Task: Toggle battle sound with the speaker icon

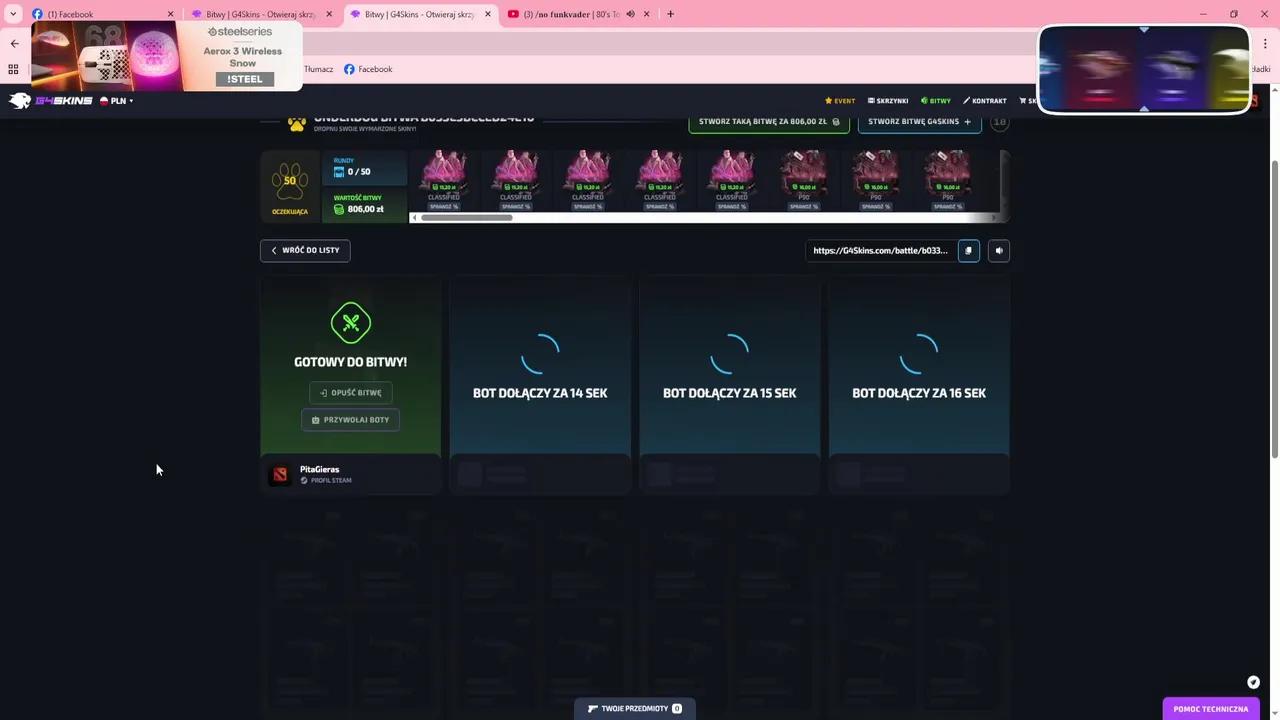Action: click(x=998, y=250)
